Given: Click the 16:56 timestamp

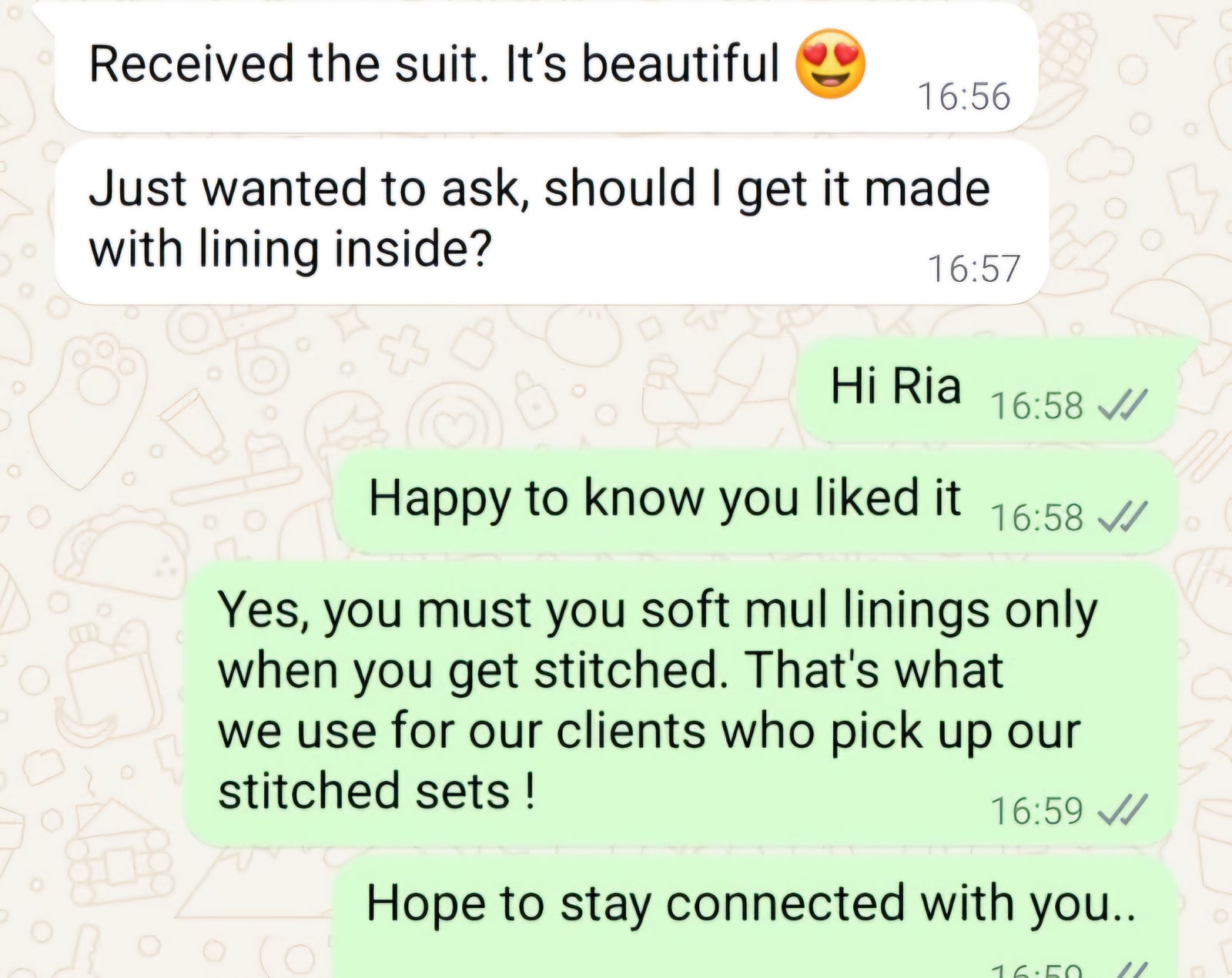Looking at the screenshot, I should tap(963, 97).
